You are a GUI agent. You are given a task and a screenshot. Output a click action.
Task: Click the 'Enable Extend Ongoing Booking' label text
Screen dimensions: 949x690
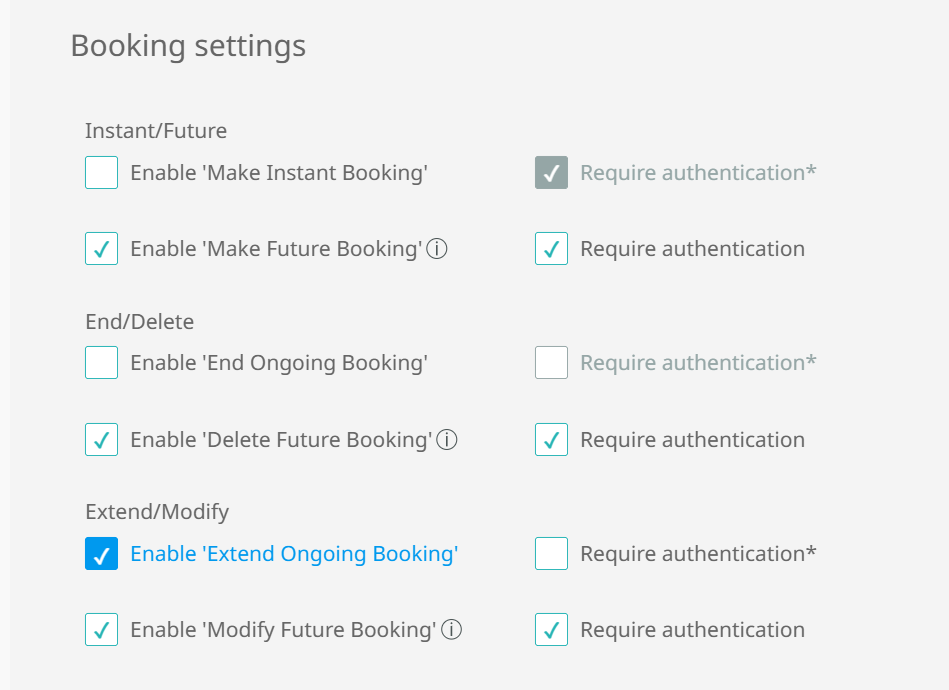click(x=294, y=554)
